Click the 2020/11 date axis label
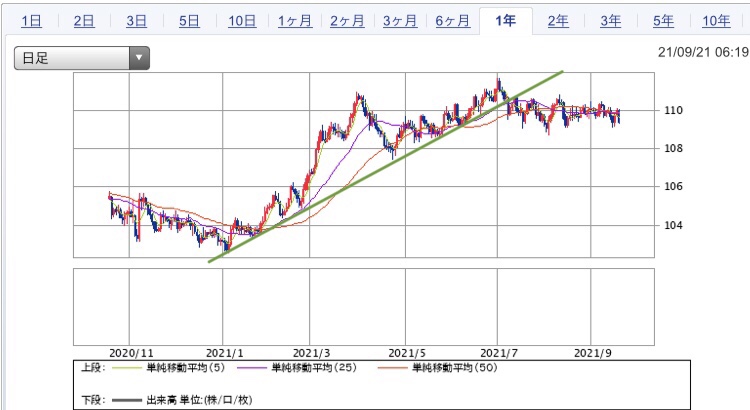This screenshot has width=750, height=410. pyautogui.click(x=132, y=353)
